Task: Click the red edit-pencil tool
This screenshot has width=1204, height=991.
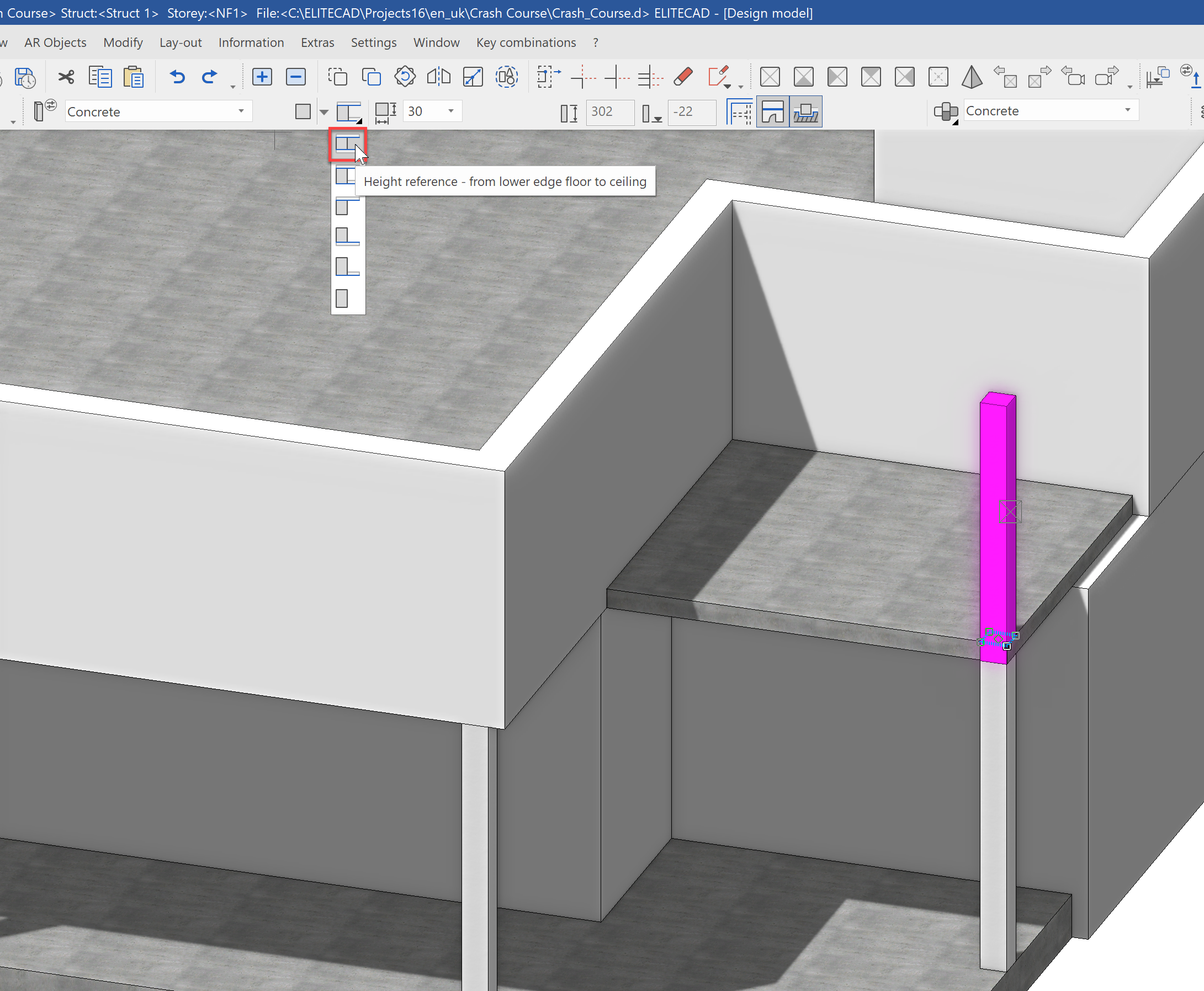Action: [x=719, y=77]
